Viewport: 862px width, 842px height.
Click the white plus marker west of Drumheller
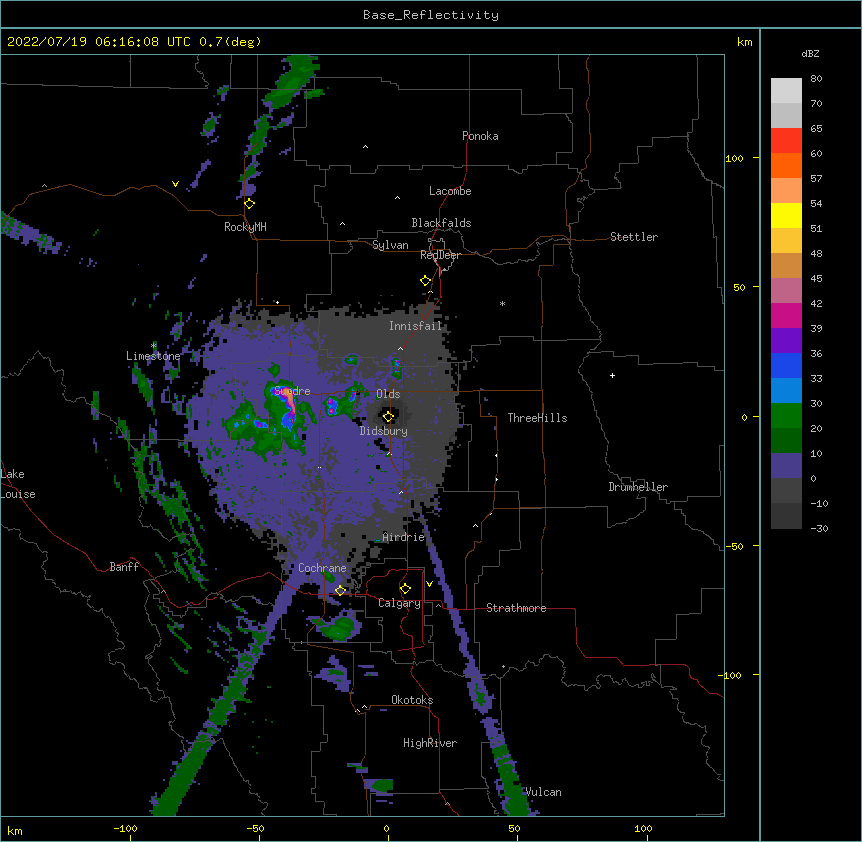point(612,375)
